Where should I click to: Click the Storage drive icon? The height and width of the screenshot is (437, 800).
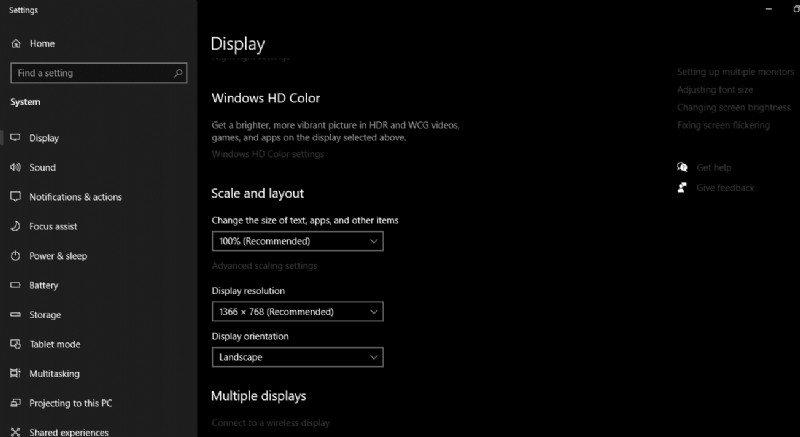tap(15, 315)
